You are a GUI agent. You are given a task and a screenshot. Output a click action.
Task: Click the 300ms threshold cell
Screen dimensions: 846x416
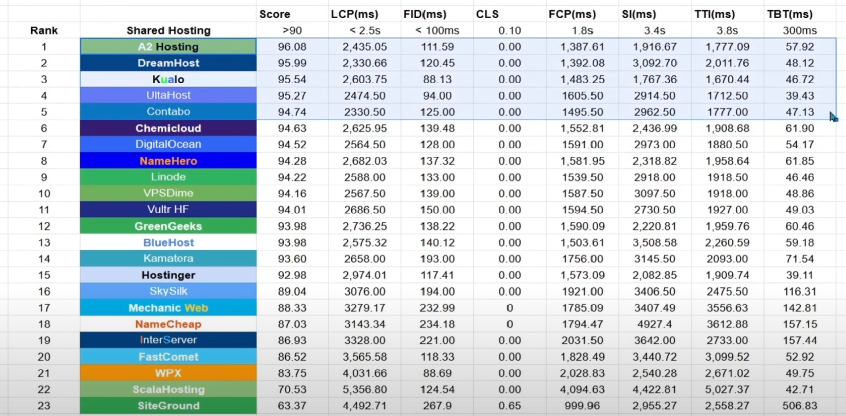click(x=799, y=31)
